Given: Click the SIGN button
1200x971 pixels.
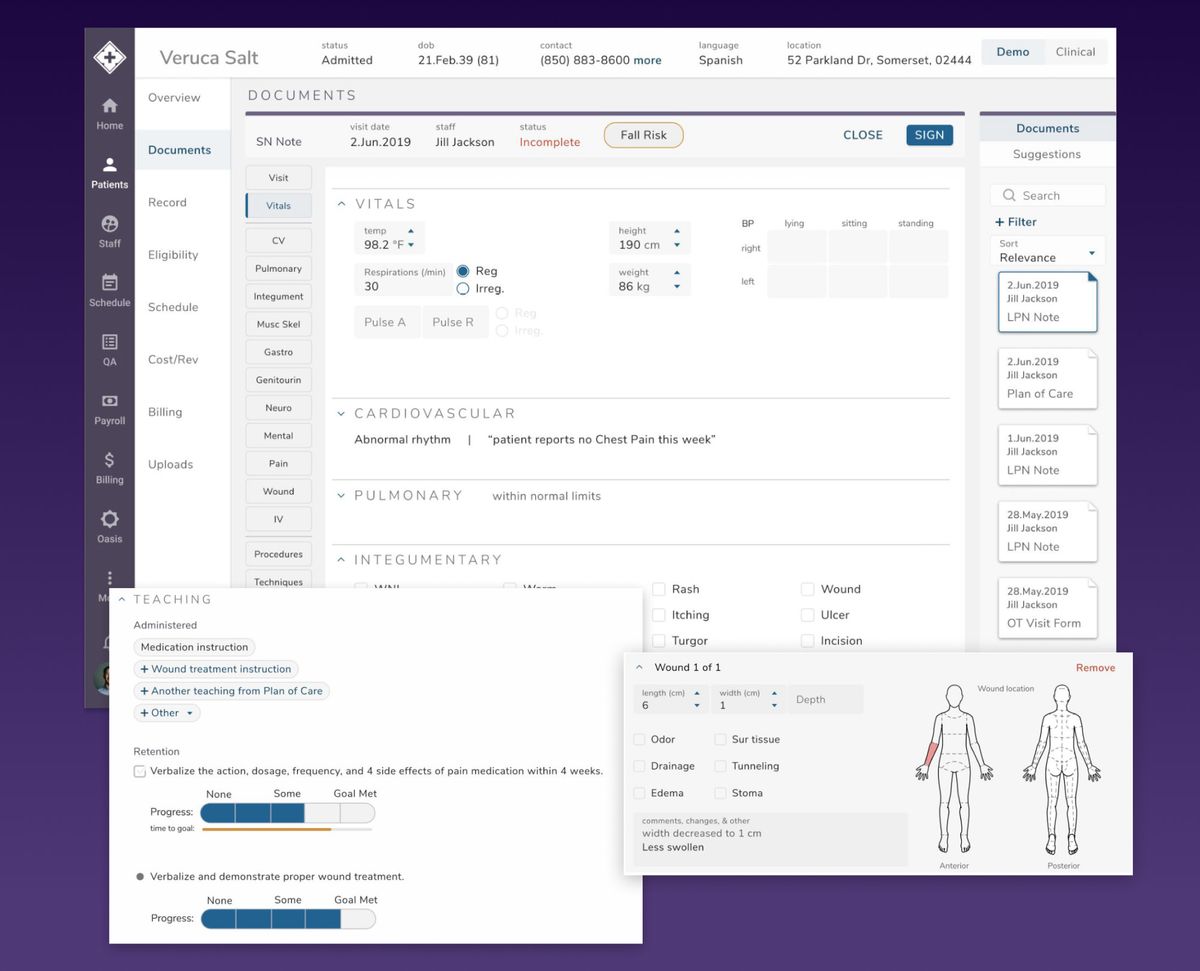Looking at the screenshot, I should 929,135.
